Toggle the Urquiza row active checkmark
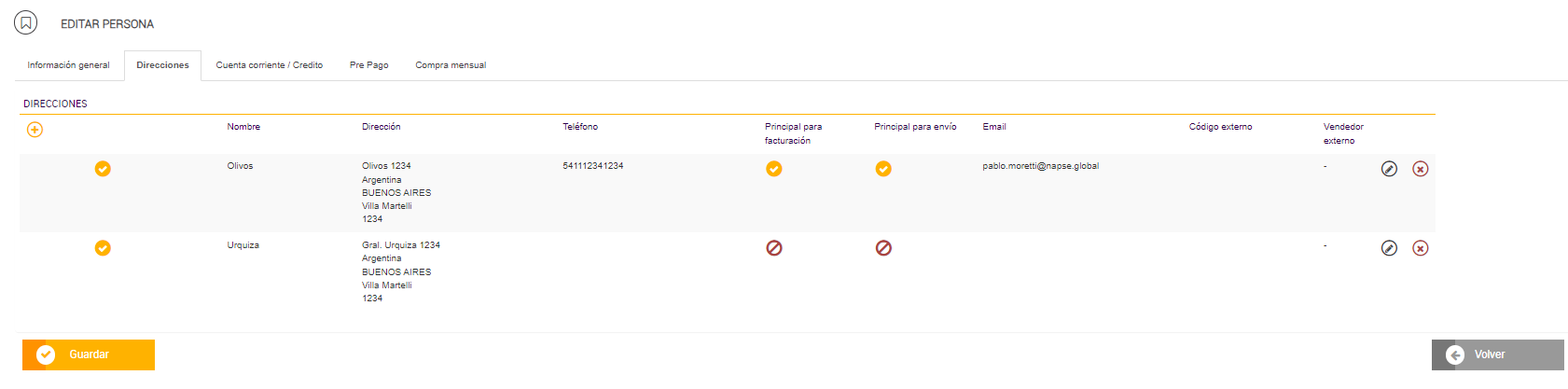This screenshot has height=389, width=1568. pyautogui.click(x=103, y=248)
